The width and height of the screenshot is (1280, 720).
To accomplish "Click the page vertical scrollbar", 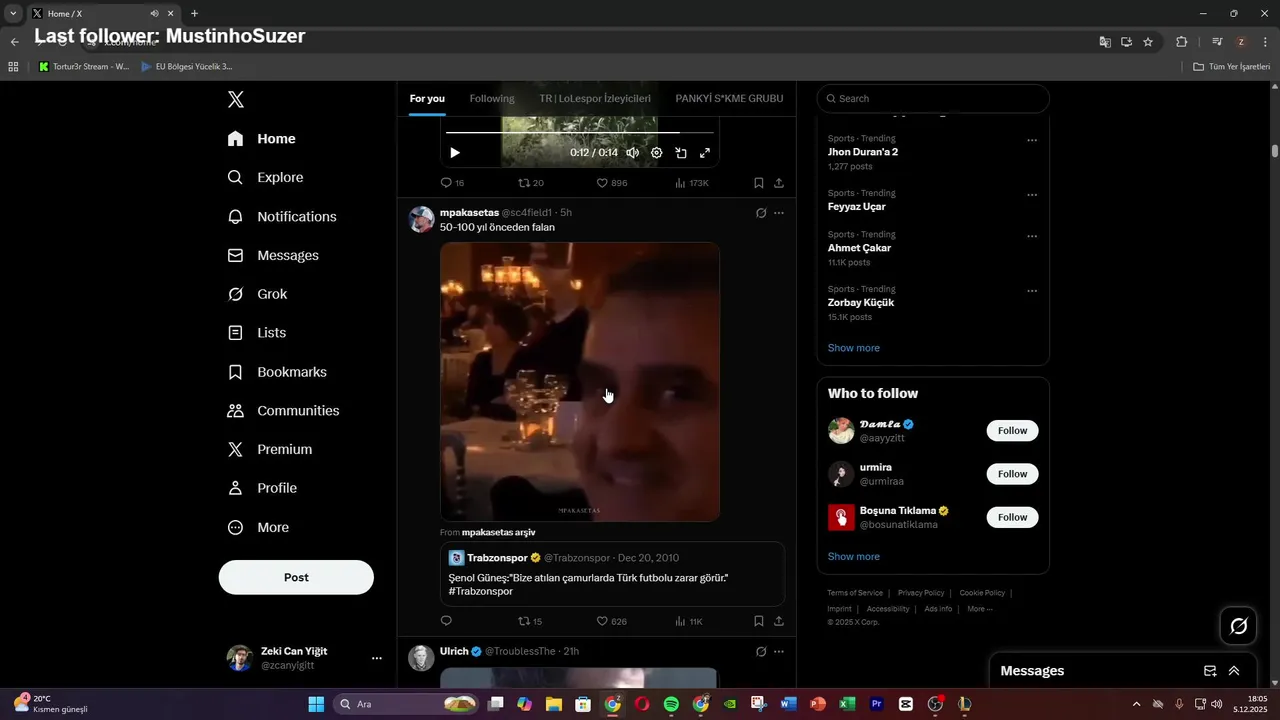I will [1275, 151].
